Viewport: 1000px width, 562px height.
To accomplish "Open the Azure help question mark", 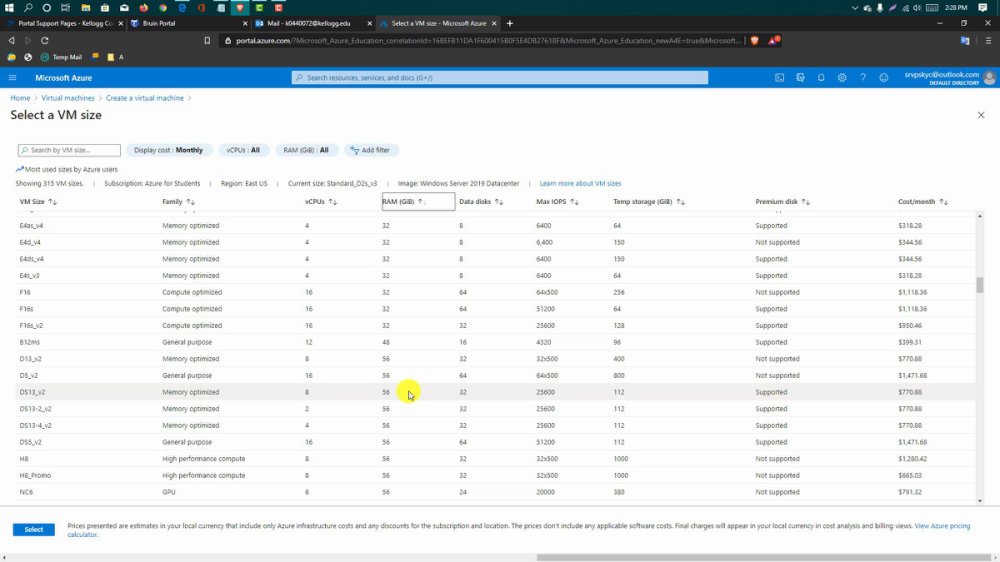I will (863, 78).
